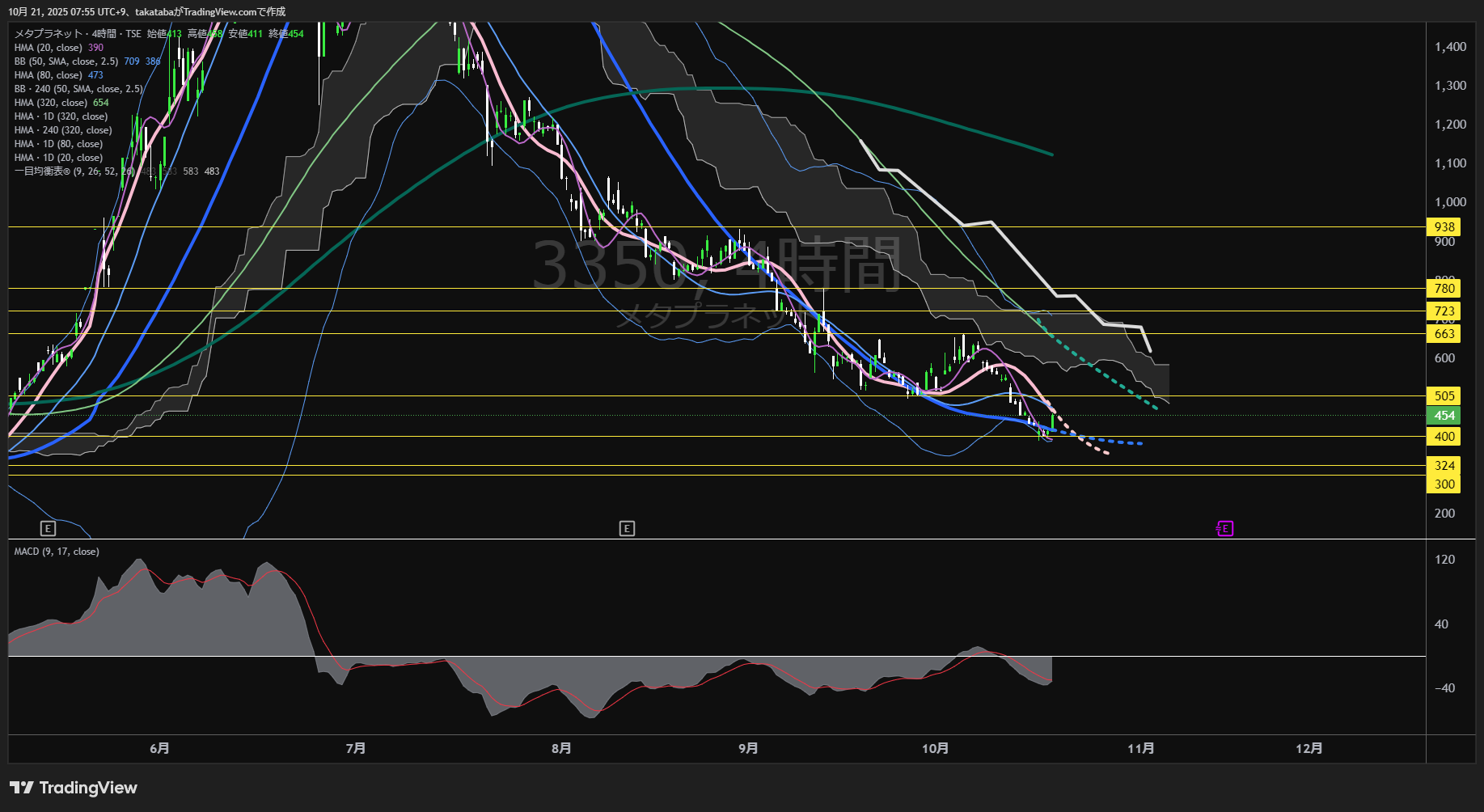Image resolution: width=1484 pixels, height=812 pixels.
Task: Select the 505 yellow price label
Action: pyautogui.click(x=1444, y=396)
